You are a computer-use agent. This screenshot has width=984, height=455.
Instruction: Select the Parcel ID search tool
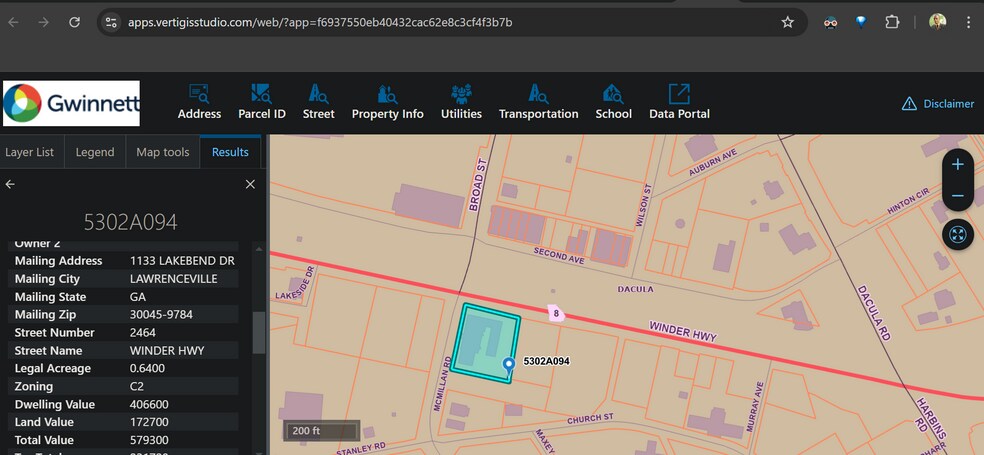(262, 103)
